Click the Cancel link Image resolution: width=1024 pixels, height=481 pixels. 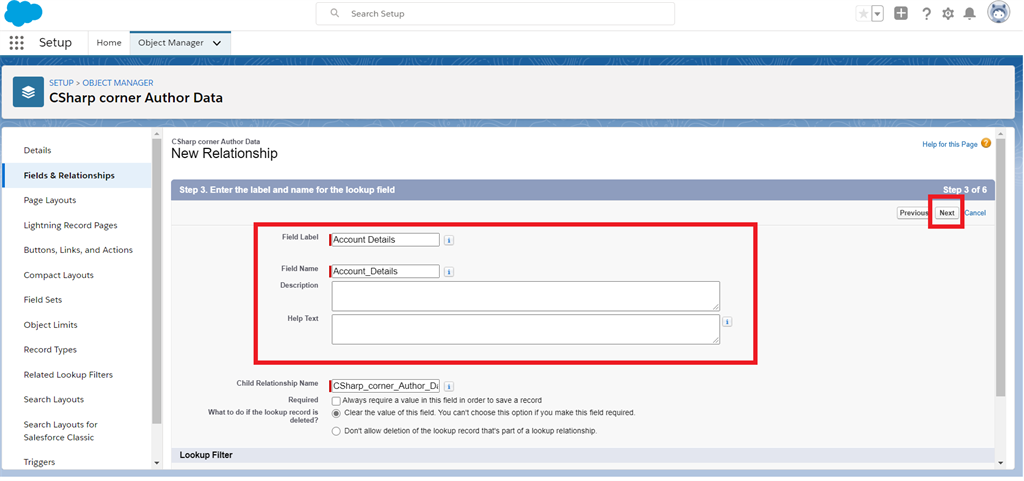(x=975, y=213)
